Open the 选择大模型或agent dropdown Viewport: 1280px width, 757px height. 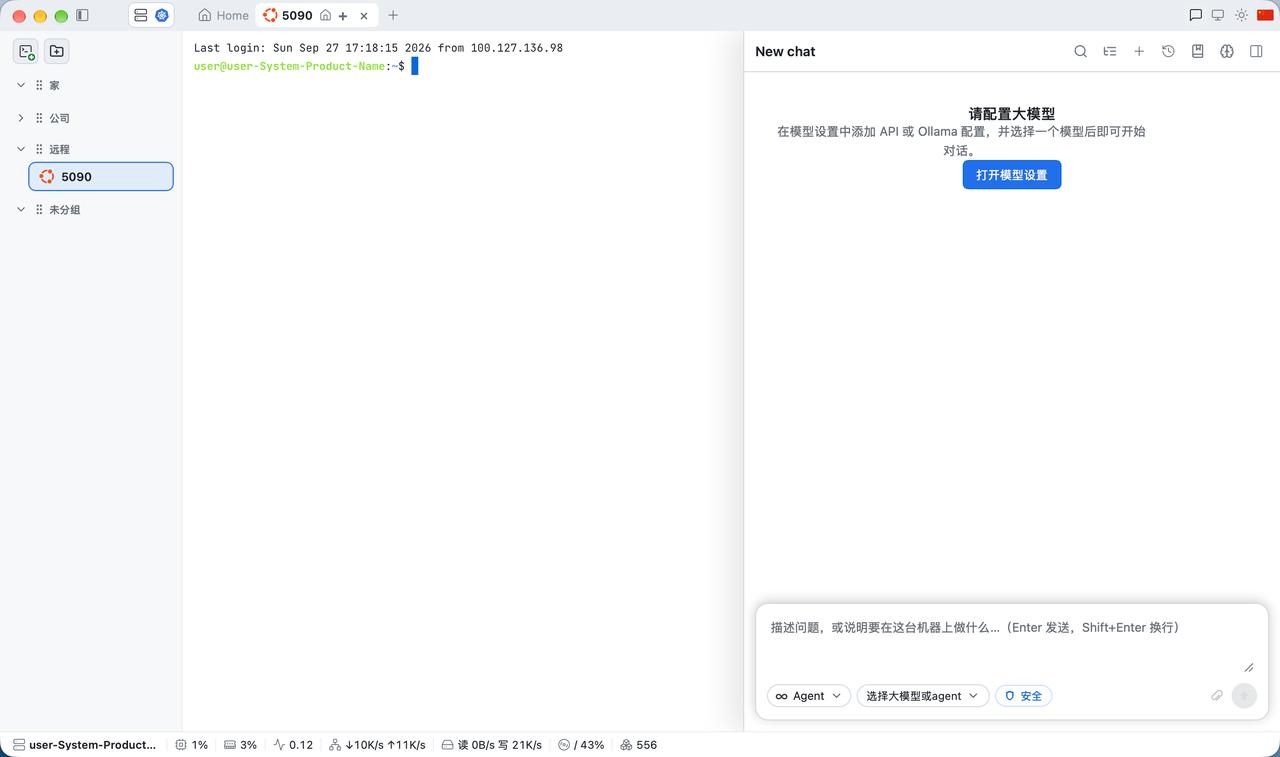click(922, 696)
